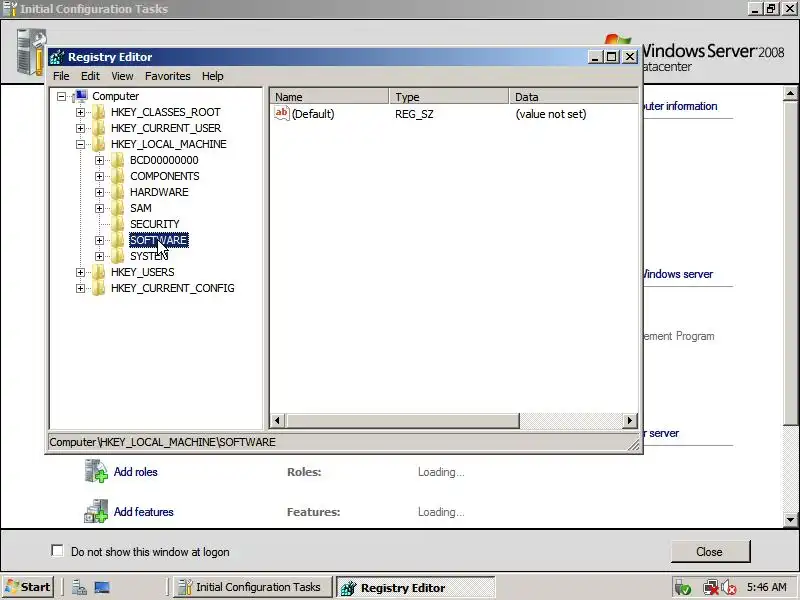The width and height of the screenshot is (800, 600).
Task: Expand the HKEY_USERS key
Action: click(80, 272)
